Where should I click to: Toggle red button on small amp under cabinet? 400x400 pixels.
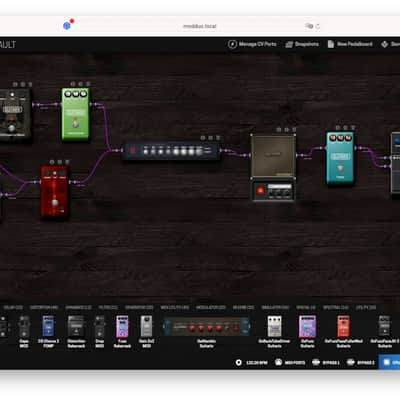tap(260, 191)
